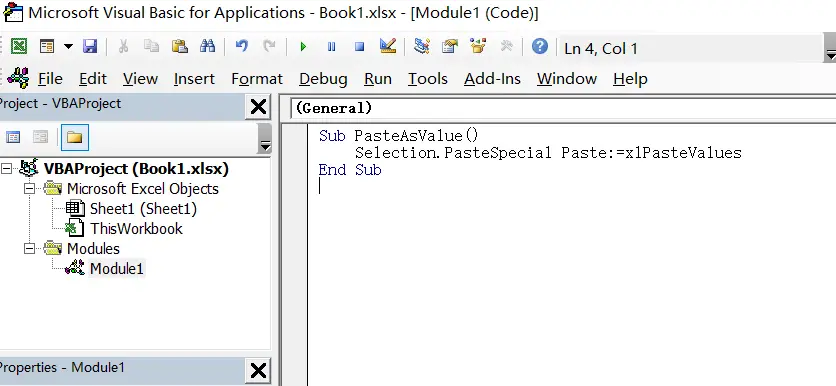Click the Selection.PasteSpecial code line

[548, 153]
